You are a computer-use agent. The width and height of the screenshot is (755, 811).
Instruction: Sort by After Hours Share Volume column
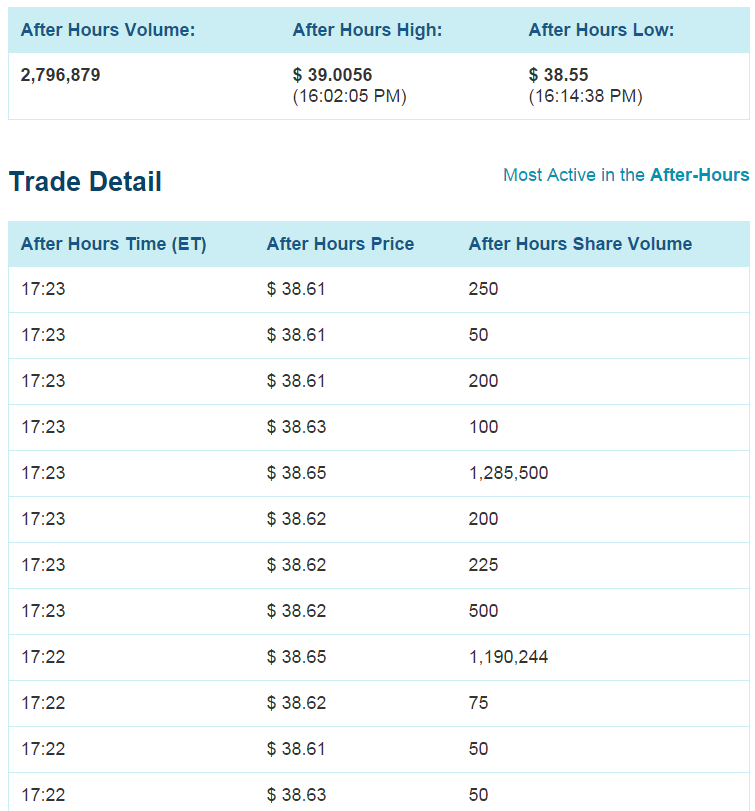pos(580,244)
